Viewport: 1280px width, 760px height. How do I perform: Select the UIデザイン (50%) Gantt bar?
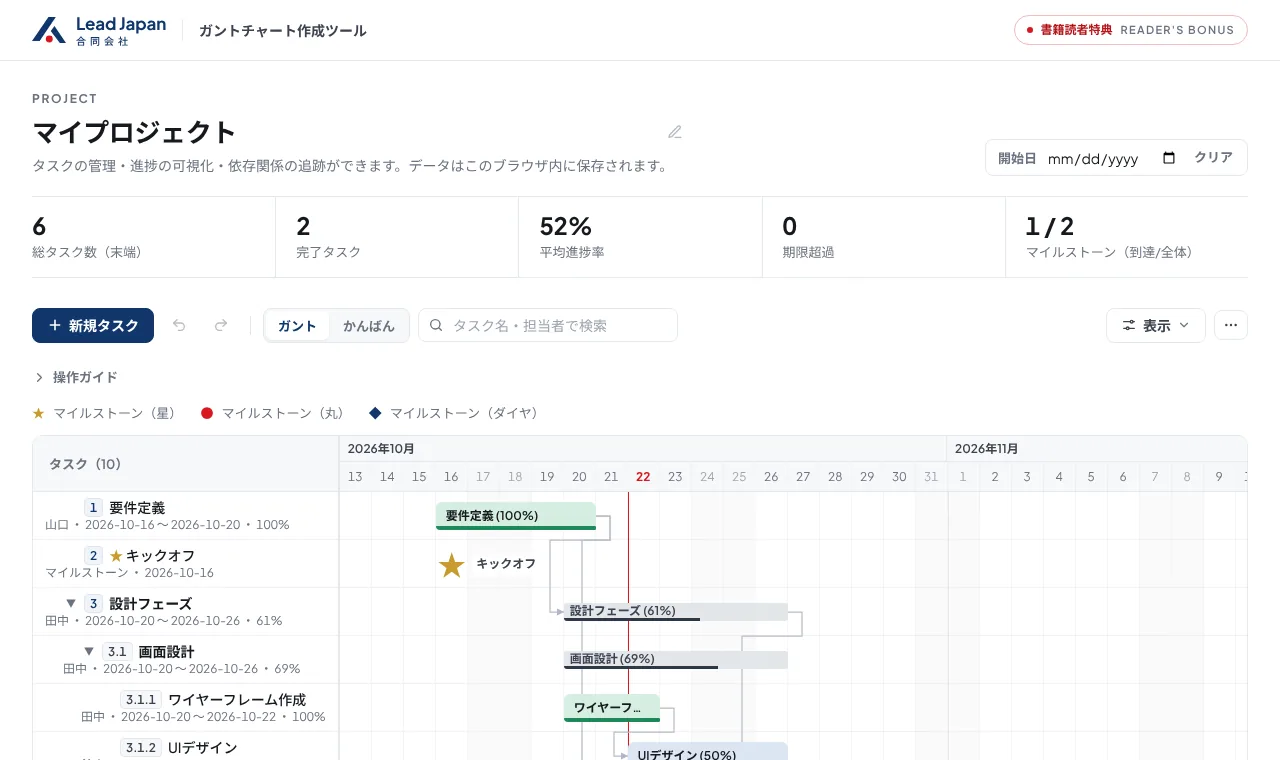[708, 752]
